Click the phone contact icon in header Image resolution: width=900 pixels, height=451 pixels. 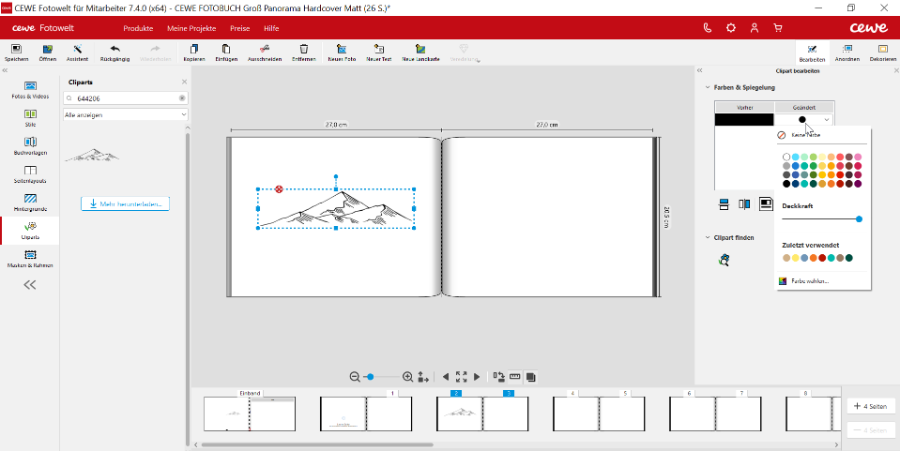click(707, 28)
